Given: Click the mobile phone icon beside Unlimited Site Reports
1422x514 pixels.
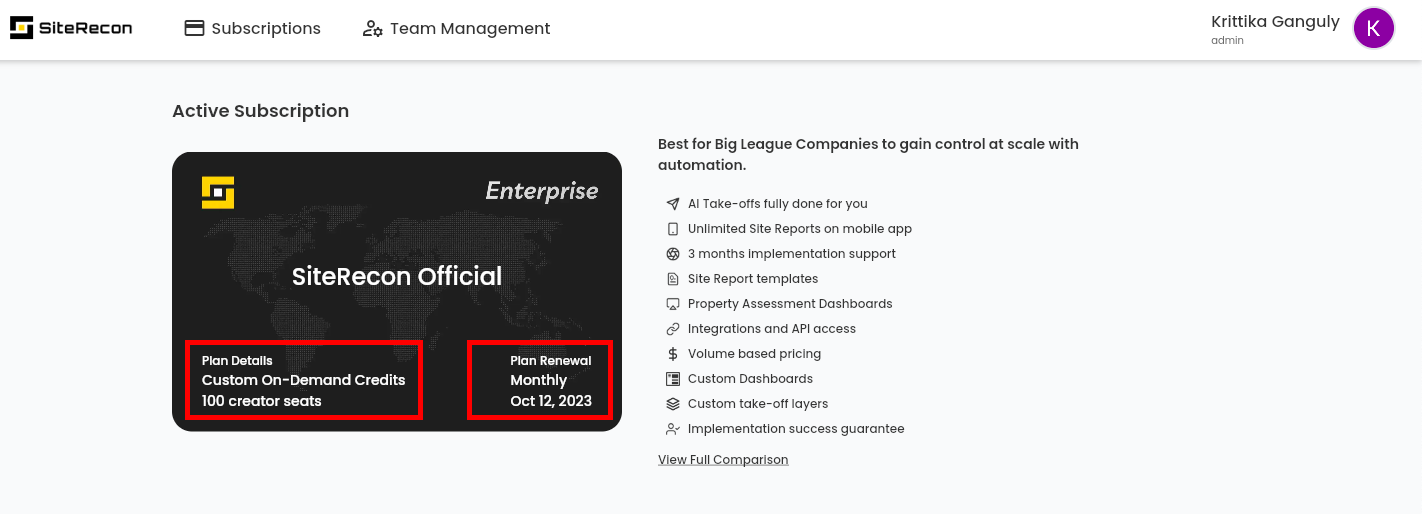Looking at the screenshot, I should (673, 229).
